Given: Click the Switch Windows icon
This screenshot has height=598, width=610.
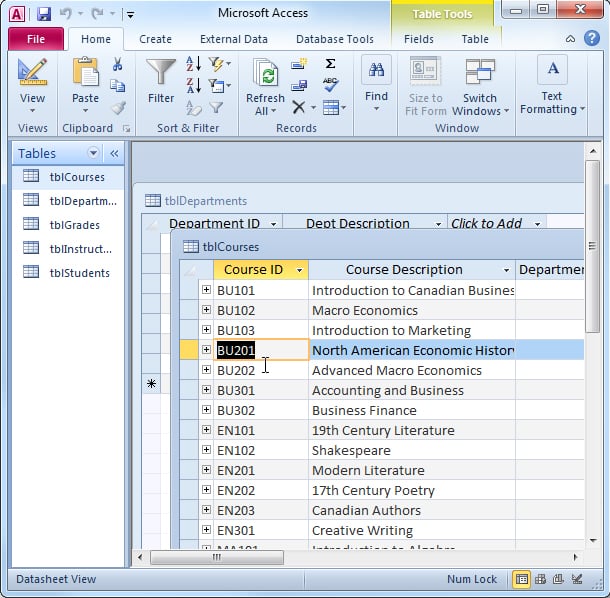Looking at the screenshot, I should 480,72.
